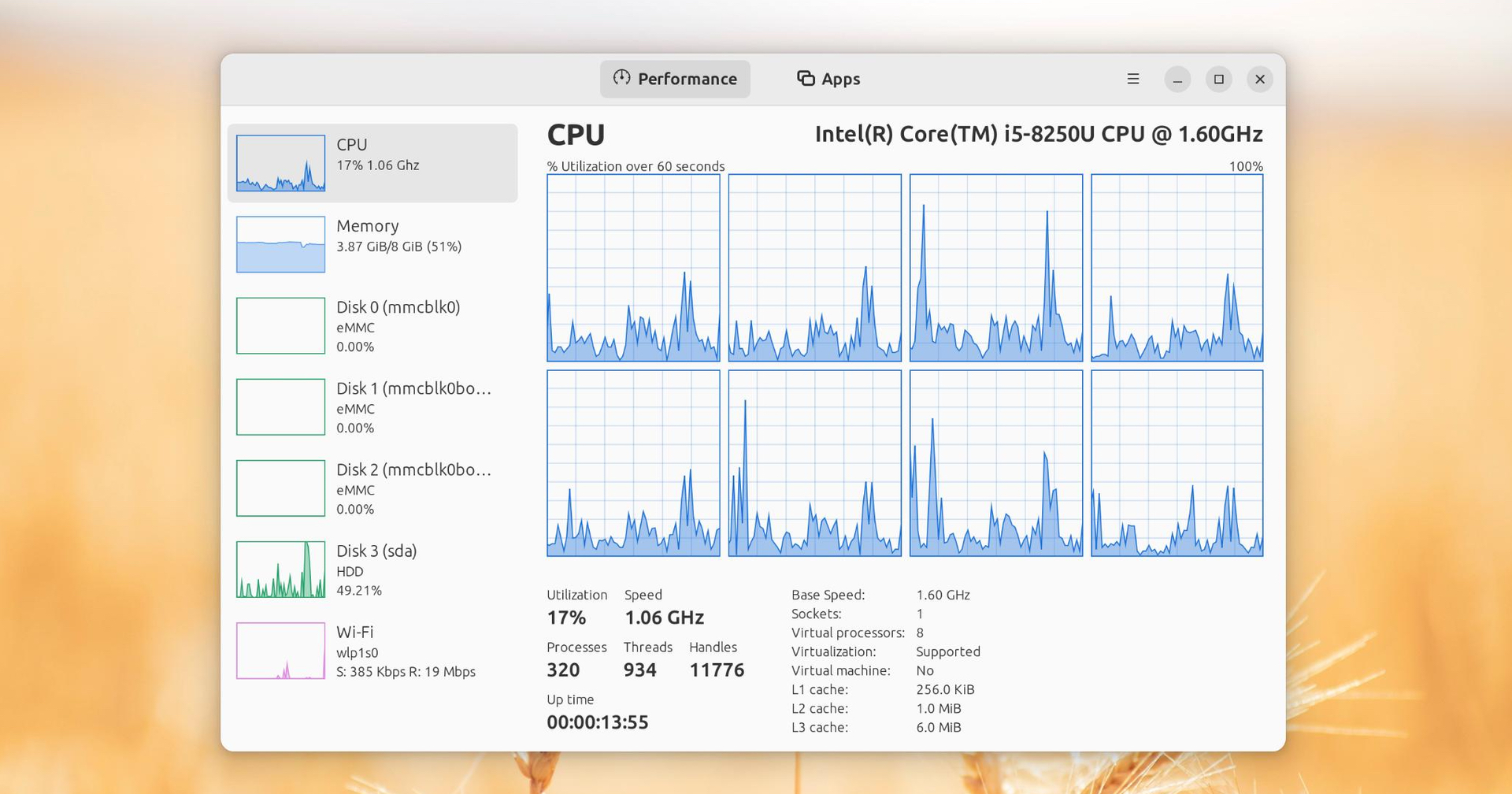Click the Wi-Fi pink graph thumbnail
Image resolution: width=1512 pixels, height=794 pixels.
(x=280, y=651)
